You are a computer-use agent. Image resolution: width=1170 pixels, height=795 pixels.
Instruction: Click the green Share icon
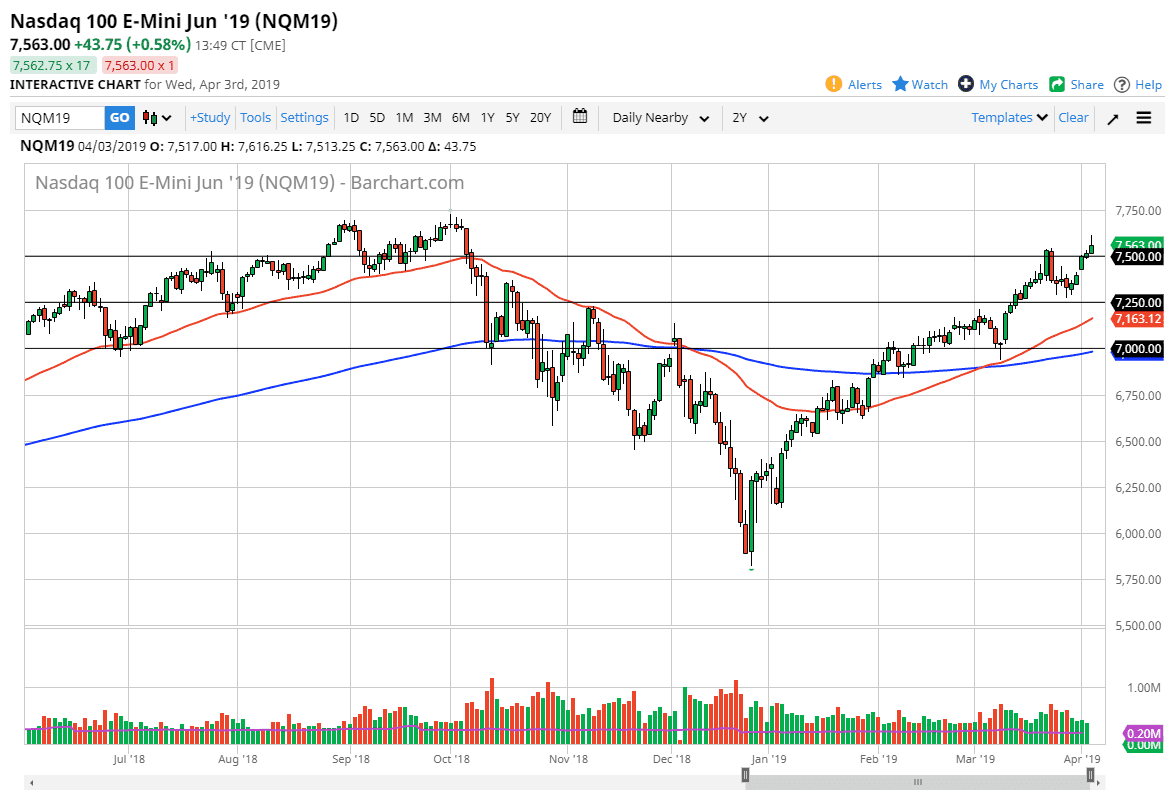[1055, 84]
